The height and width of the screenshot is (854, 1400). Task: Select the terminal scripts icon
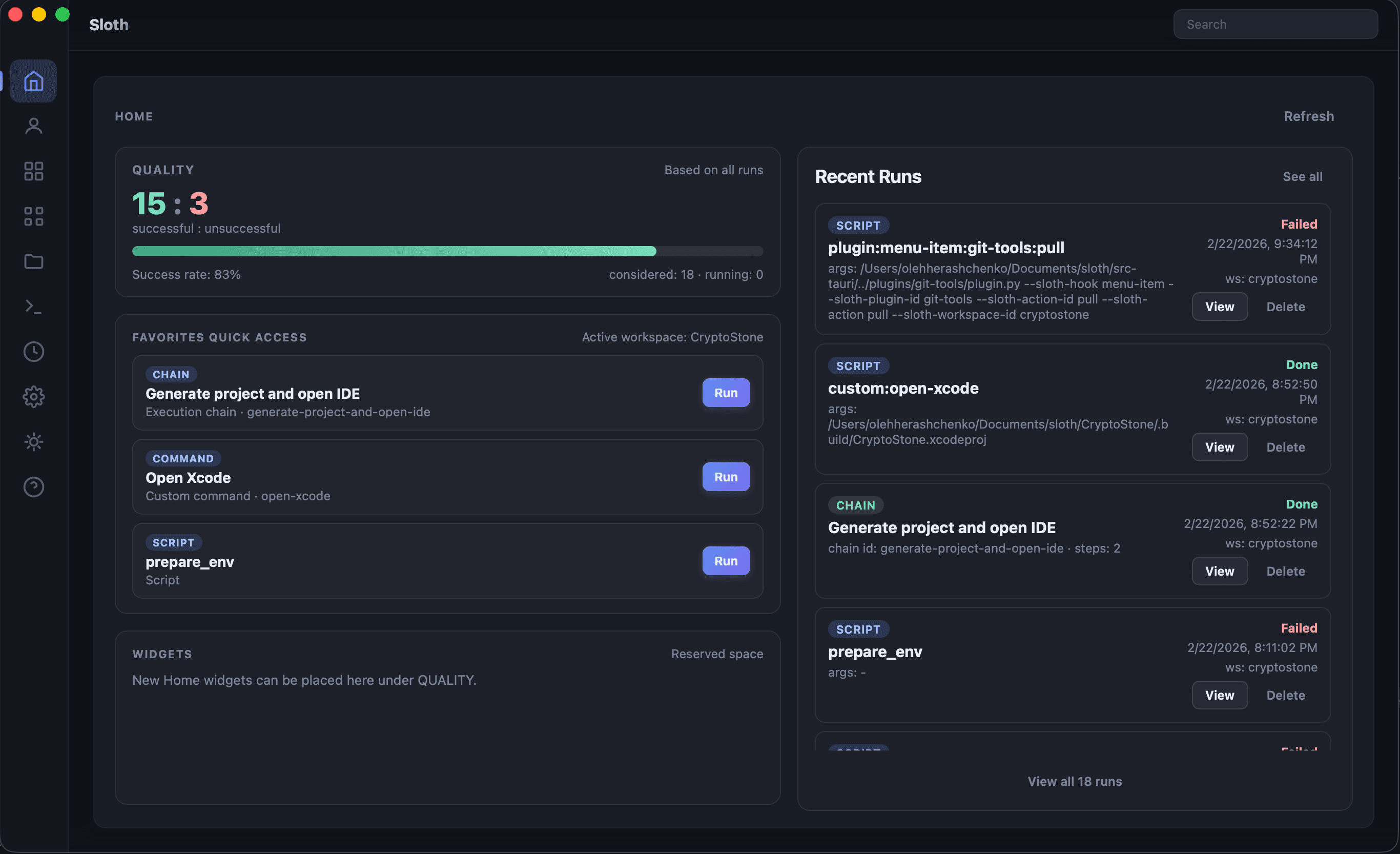coord(33,307)
